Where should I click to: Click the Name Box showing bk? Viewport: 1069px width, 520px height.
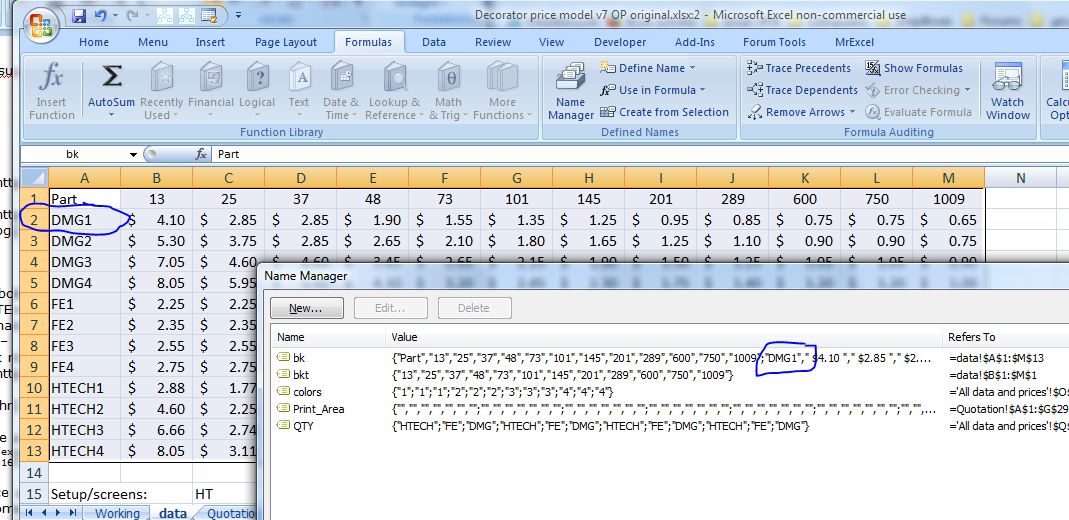coord(74,155)
